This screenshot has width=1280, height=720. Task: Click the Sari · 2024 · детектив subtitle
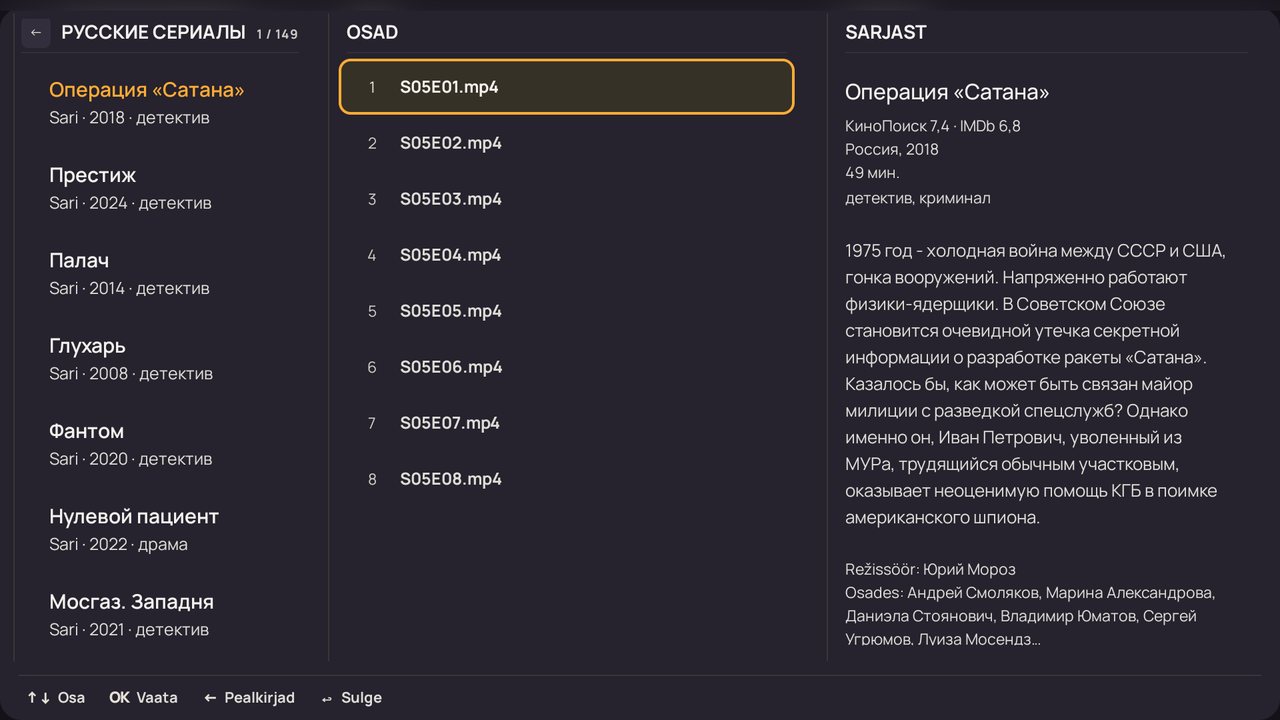point(130,203)
